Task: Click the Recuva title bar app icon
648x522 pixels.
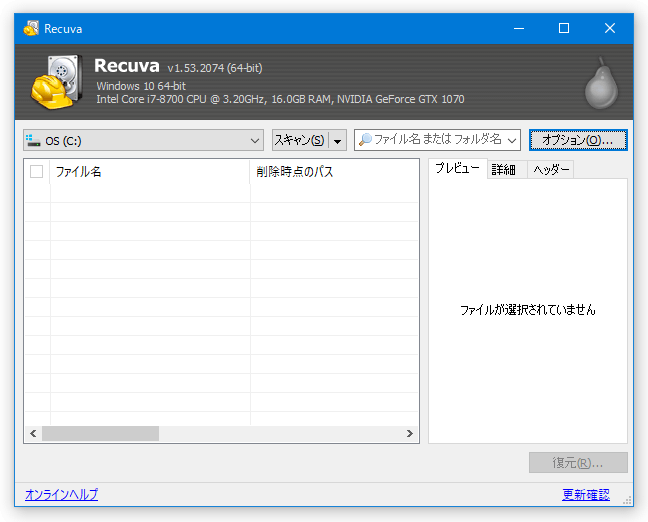Action: click(x=31, y=29)
